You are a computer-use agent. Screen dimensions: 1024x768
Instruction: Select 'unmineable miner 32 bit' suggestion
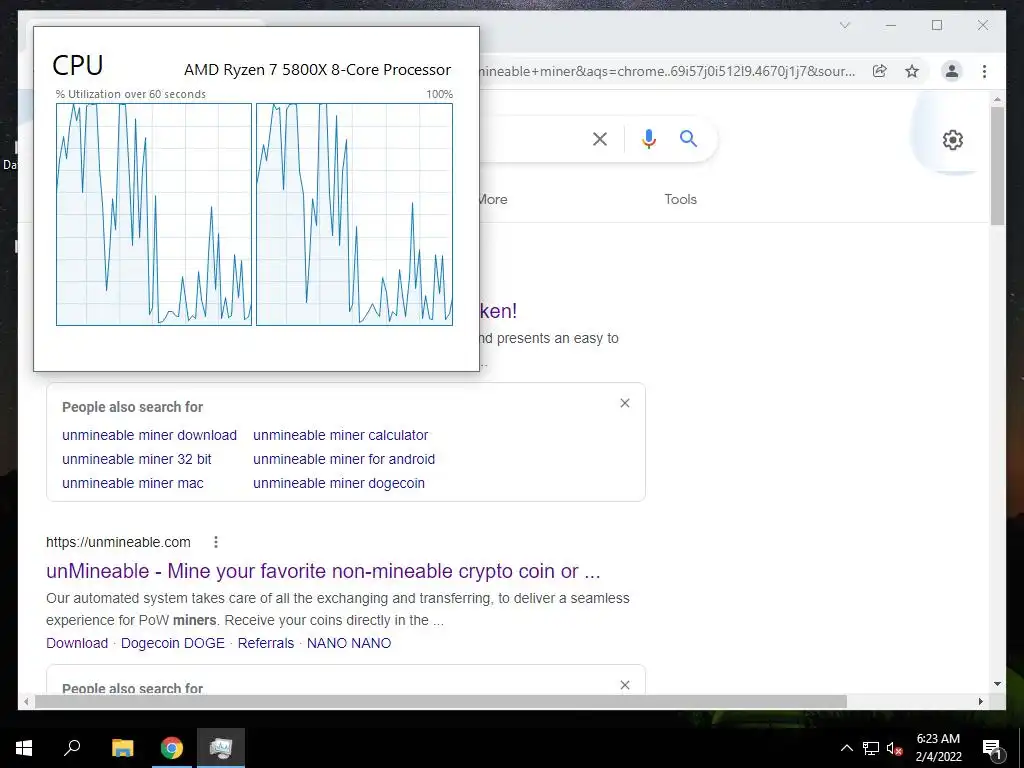click(x=136, y=459)
